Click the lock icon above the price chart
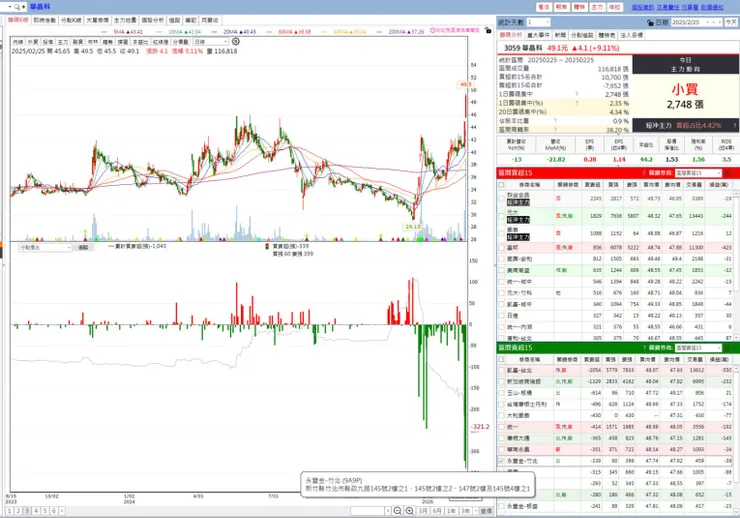The width and height of the screenshot is (740, 518). [488, 30]
